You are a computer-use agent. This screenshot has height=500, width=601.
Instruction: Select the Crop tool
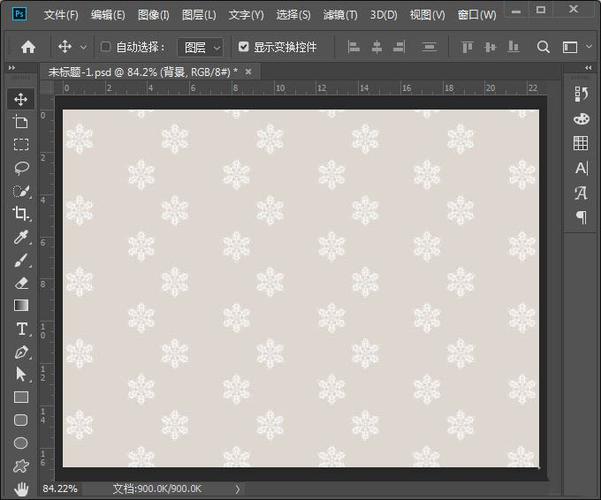[21, 214]
